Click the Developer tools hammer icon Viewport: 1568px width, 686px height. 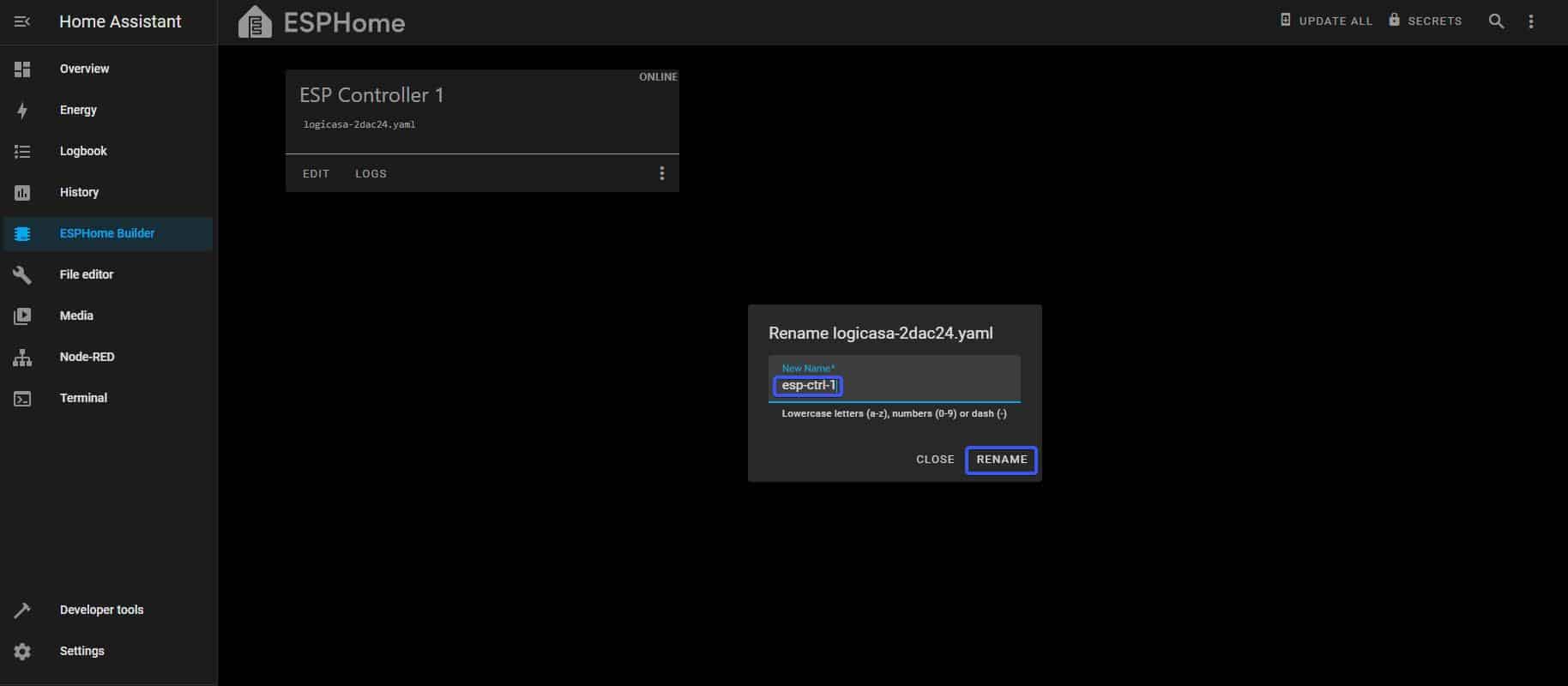[22, 610]
